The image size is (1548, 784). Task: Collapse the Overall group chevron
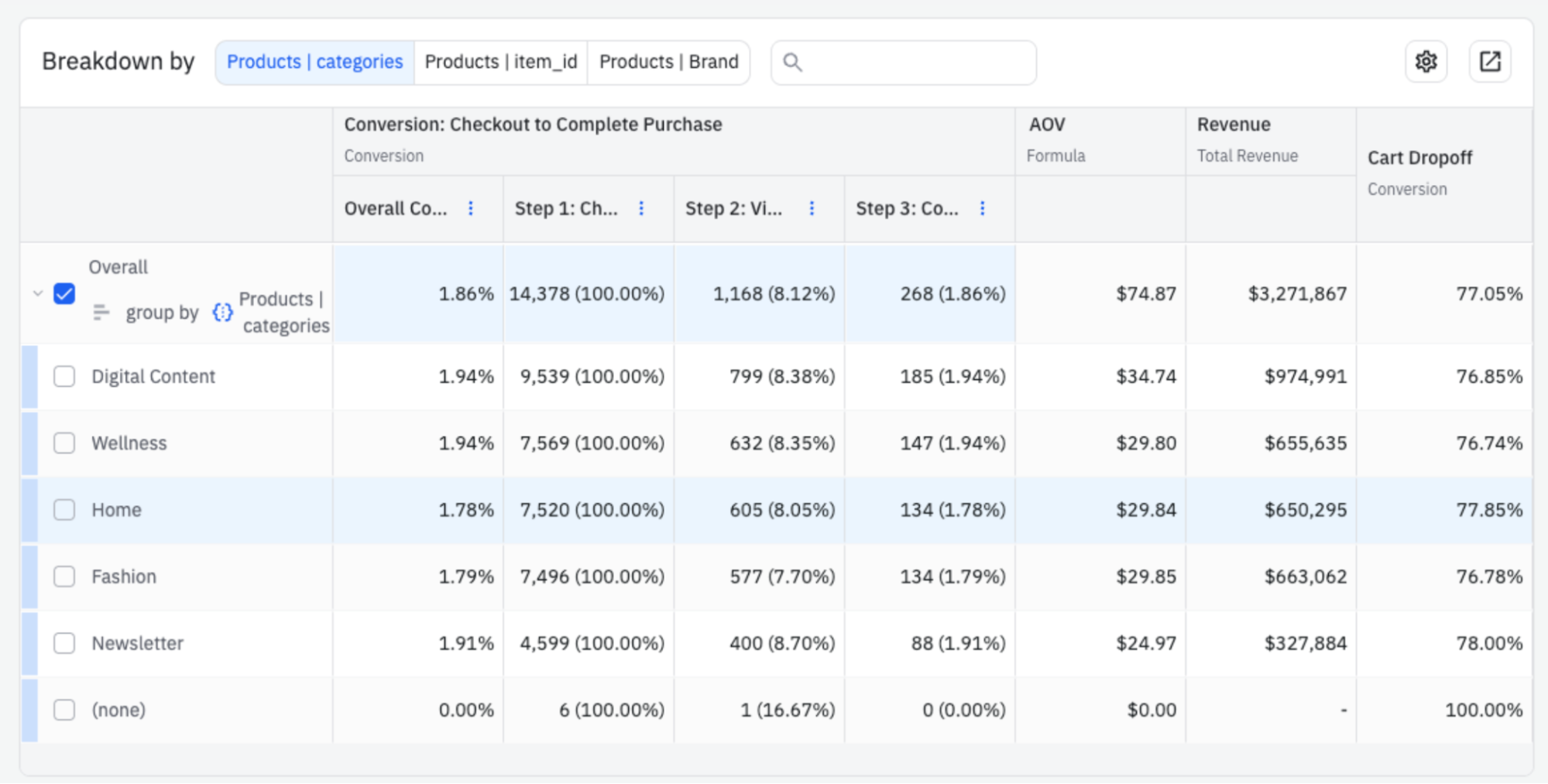[x=37, y=294]
